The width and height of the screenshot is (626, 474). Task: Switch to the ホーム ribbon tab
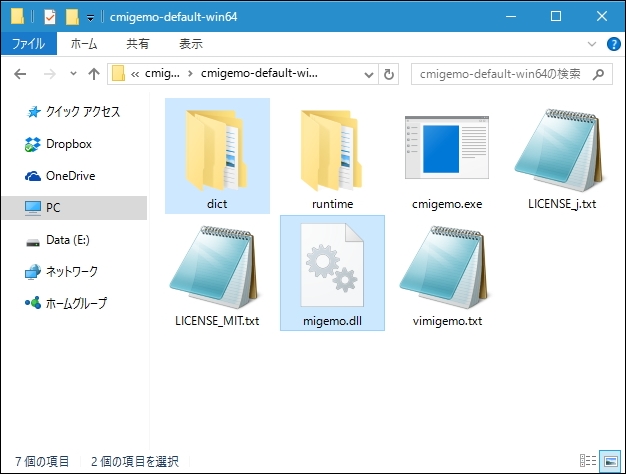click(84, 44)
